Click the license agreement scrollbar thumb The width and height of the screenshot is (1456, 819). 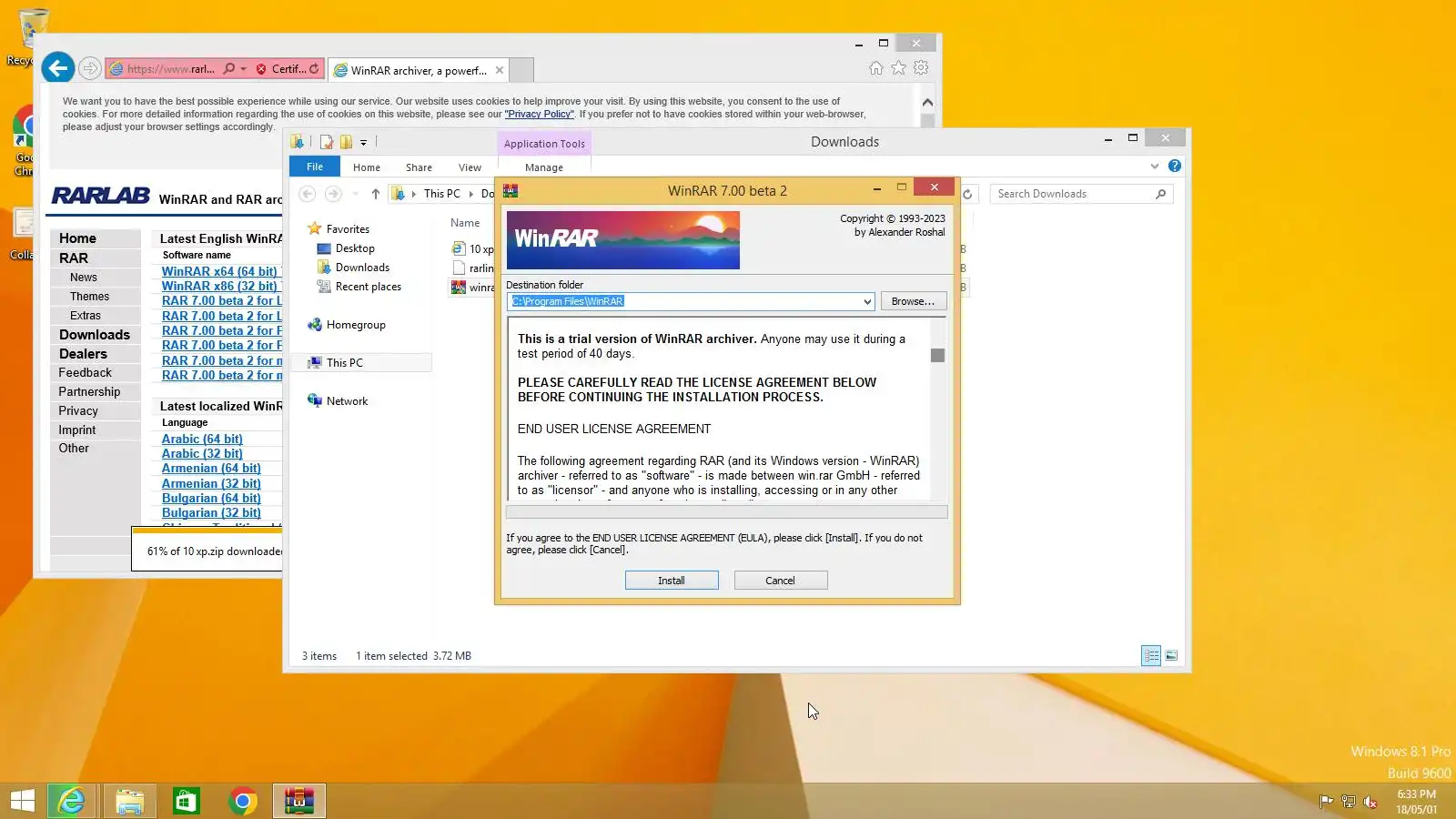tap(937, 355)
